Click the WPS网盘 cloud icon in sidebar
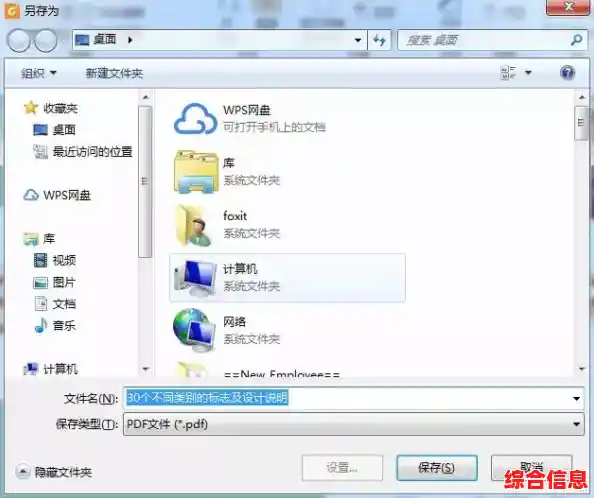The height and width of the screenshot is (498, 594). (31, 195)
